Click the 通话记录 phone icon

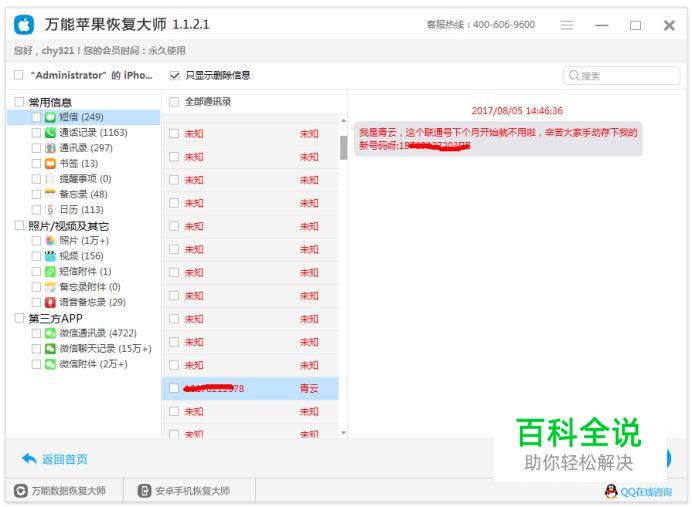click(50, 132)
